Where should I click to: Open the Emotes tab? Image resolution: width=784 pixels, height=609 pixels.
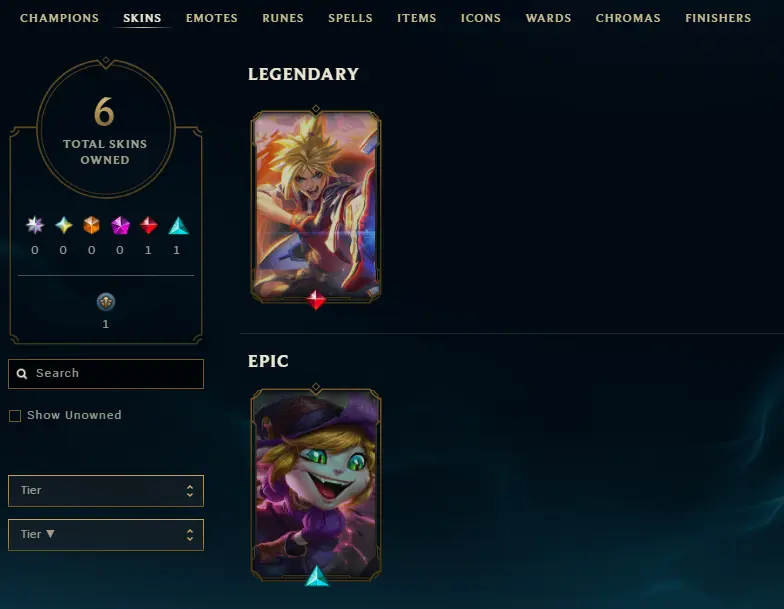tap(212, 18)
